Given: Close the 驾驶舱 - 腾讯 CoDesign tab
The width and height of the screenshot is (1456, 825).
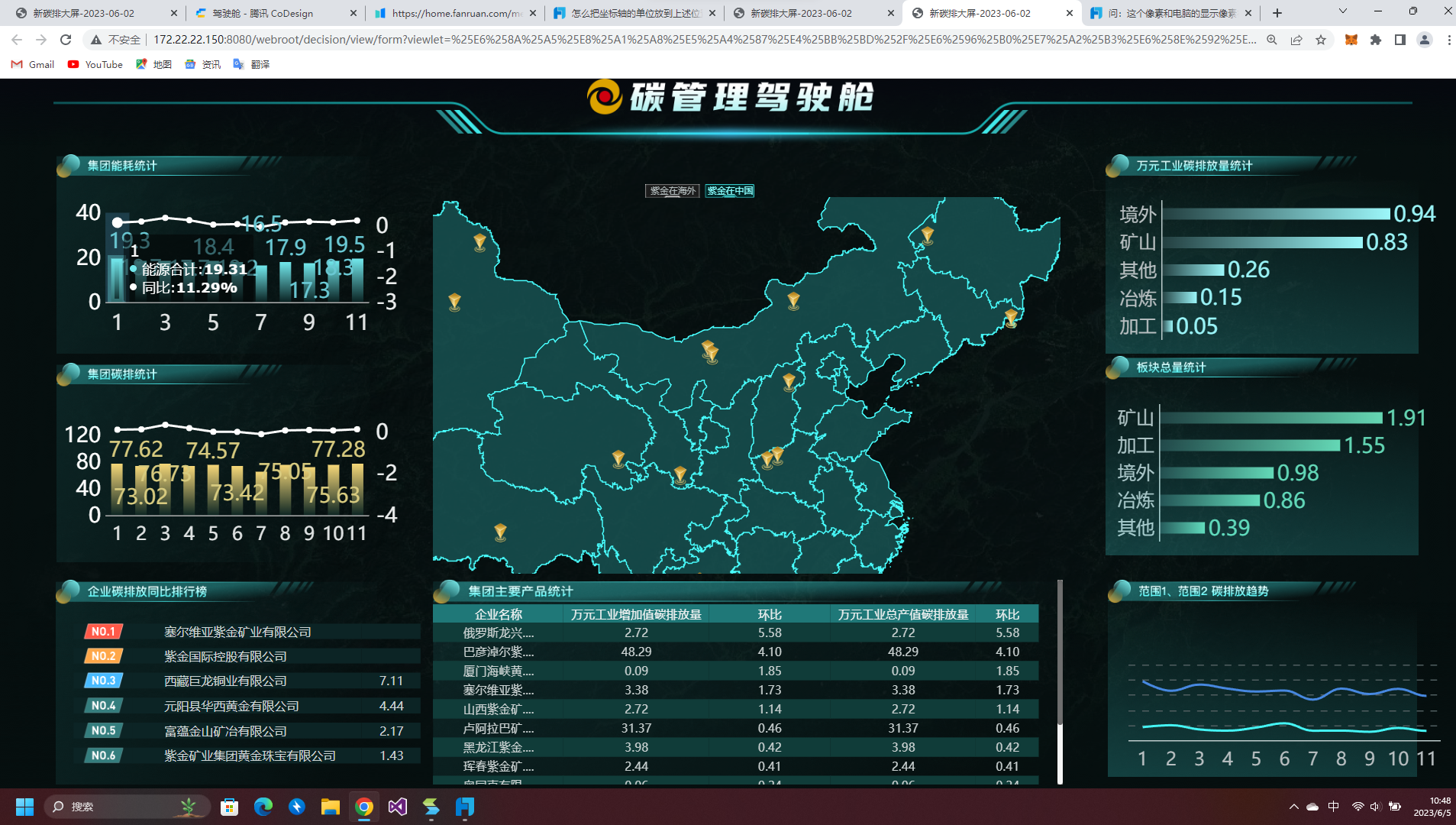Looking at the screenshot, I should (353, 13).
